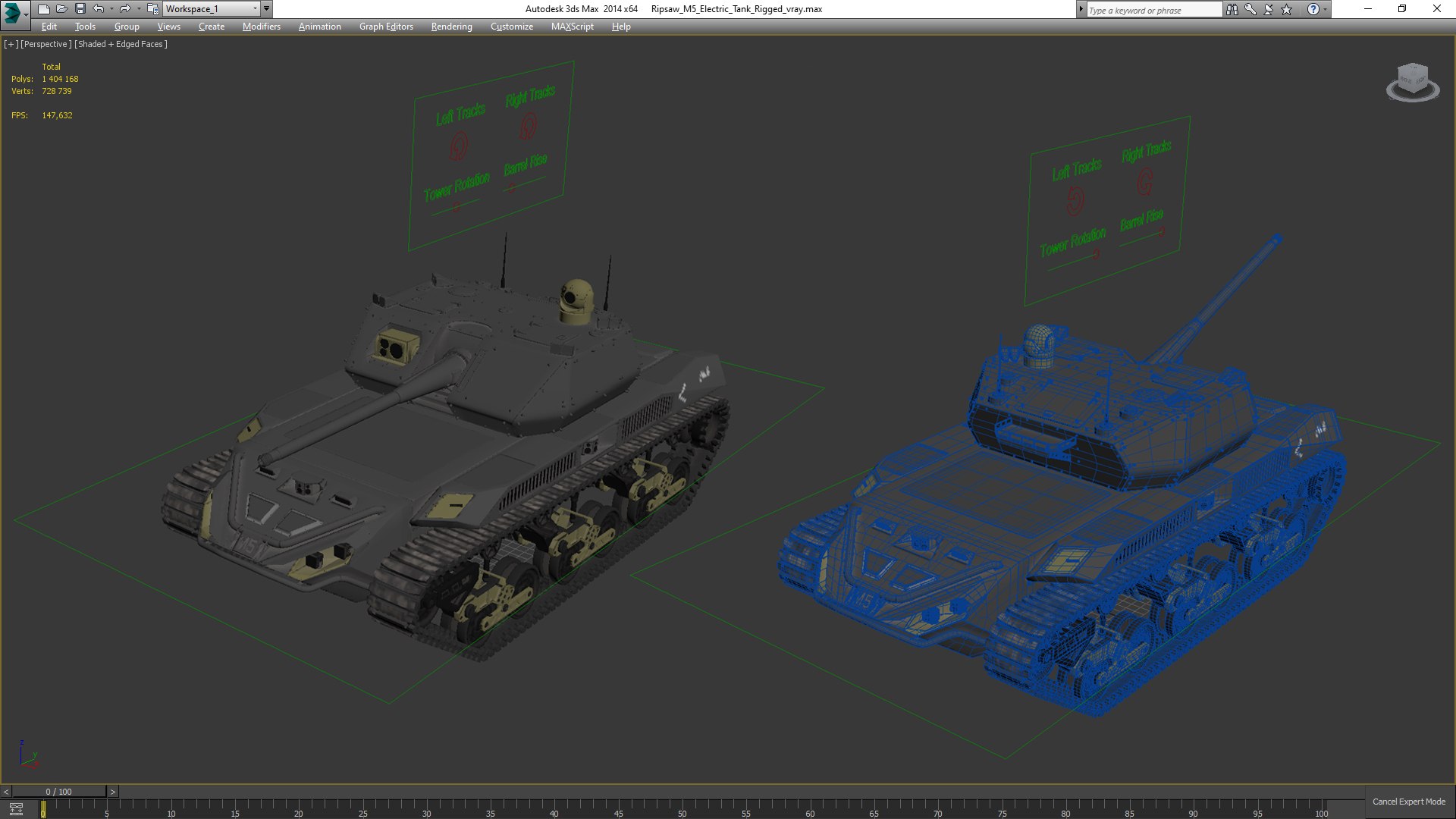Expand the undo history dropdown arrow

[111, 9]
